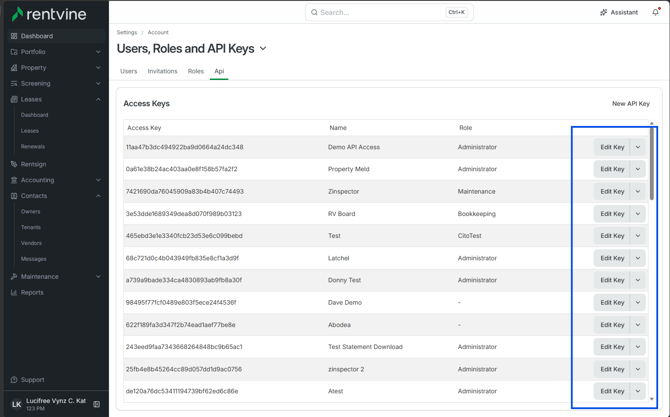The height and width of the screenshot is (417, 670).
Task: Switch to the Users tab
Action: [129, 71]
